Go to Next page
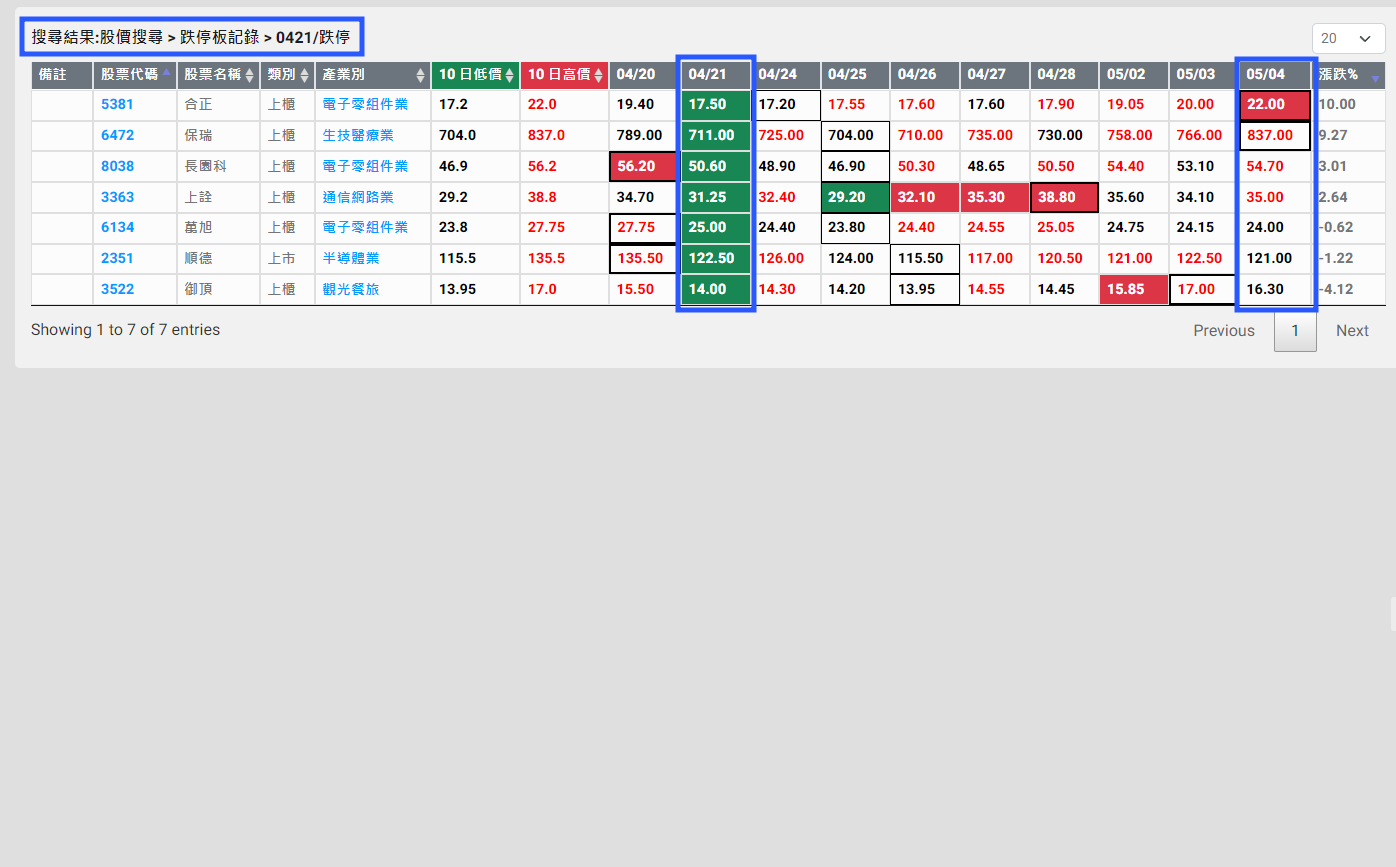Screen dimensions: 1396x867 coord(1352,331)
